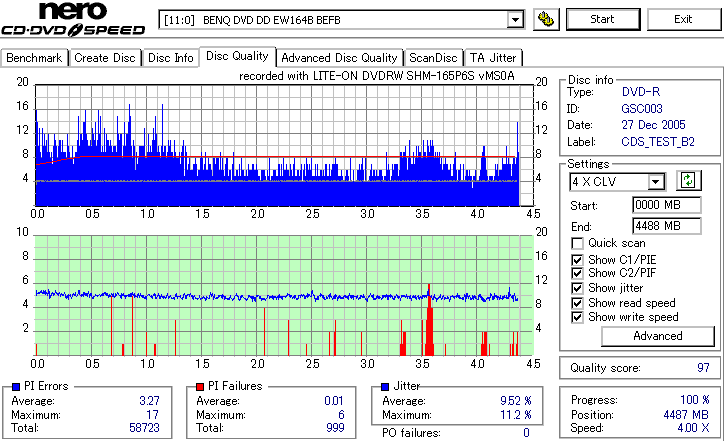
Task: Click the Start button
Action: [603, 19]
